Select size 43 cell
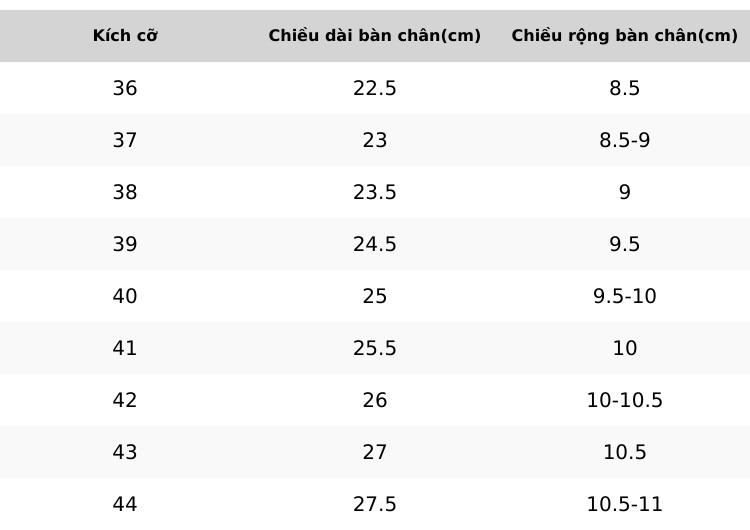Image resolution: width=750 pixels, height=530 pixels. (125, 452)
